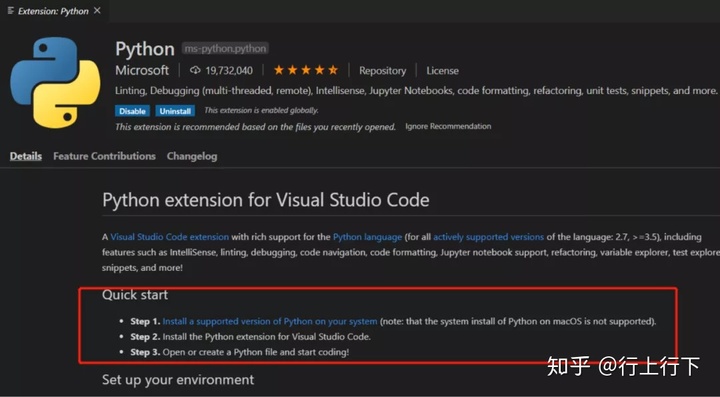Image resolution: width=720 pixels, height=397 pixels.
Task: Click the Python extension title
Action: [145, 49]
